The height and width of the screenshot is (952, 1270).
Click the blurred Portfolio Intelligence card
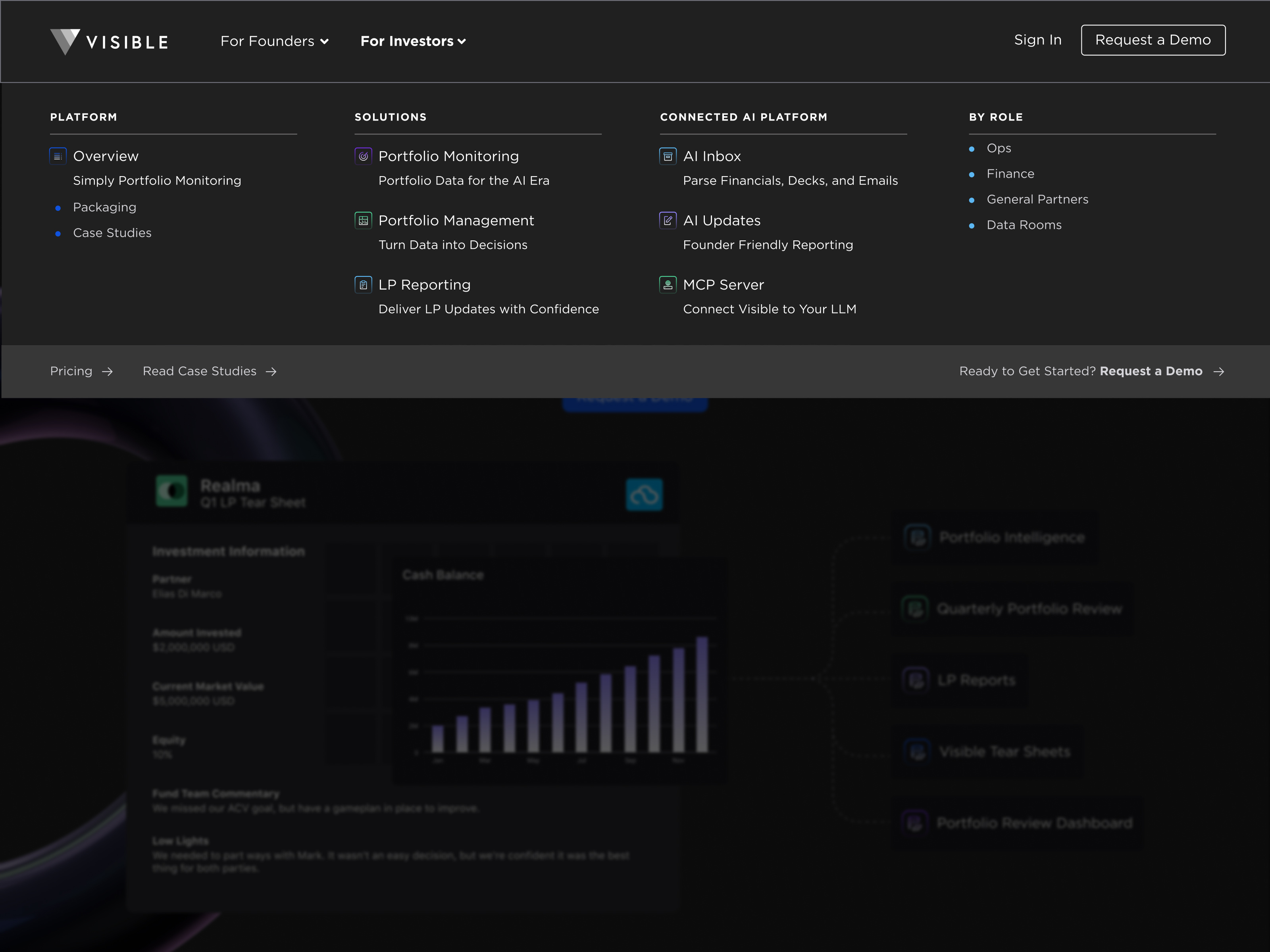coord(995,538)
